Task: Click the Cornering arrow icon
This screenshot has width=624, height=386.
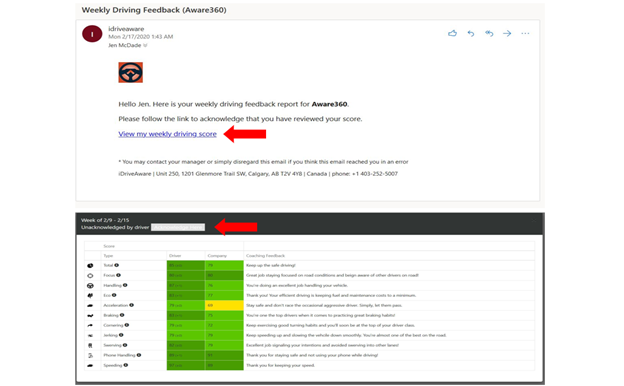Action: (90, 326)
